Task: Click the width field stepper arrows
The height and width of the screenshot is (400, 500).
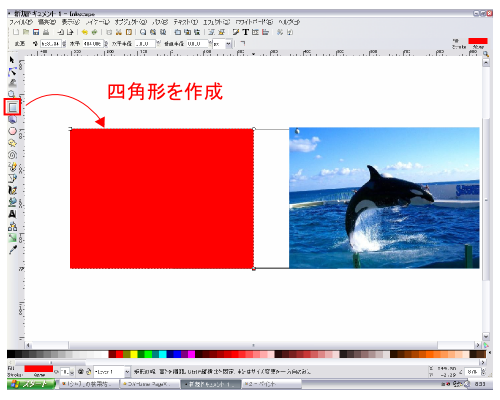Action: point(64,44)
